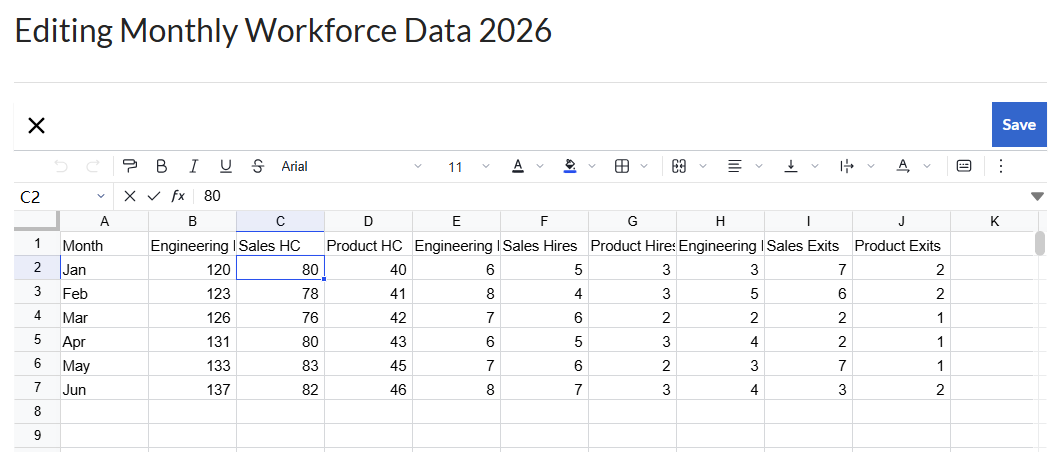Select the column A header
Viewport: 1063px width, 452px height.
[x=104, y=221]
